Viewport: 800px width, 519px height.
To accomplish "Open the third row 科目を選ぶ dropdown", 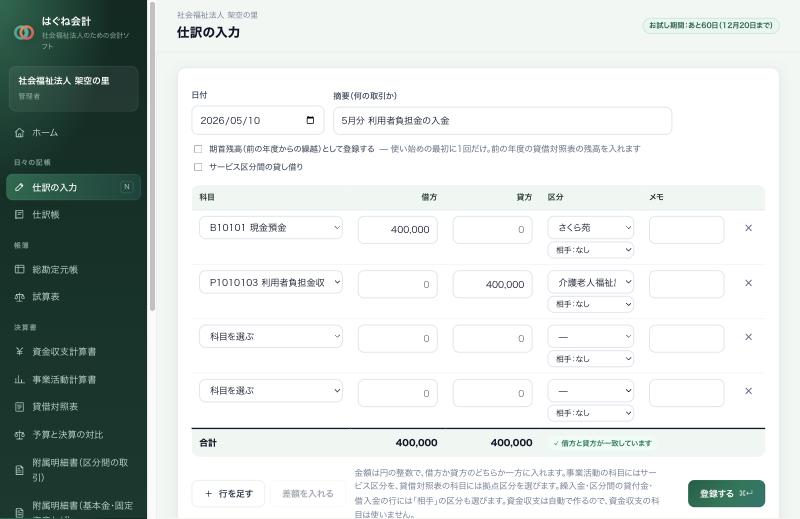I will click(x=271, y=336).
